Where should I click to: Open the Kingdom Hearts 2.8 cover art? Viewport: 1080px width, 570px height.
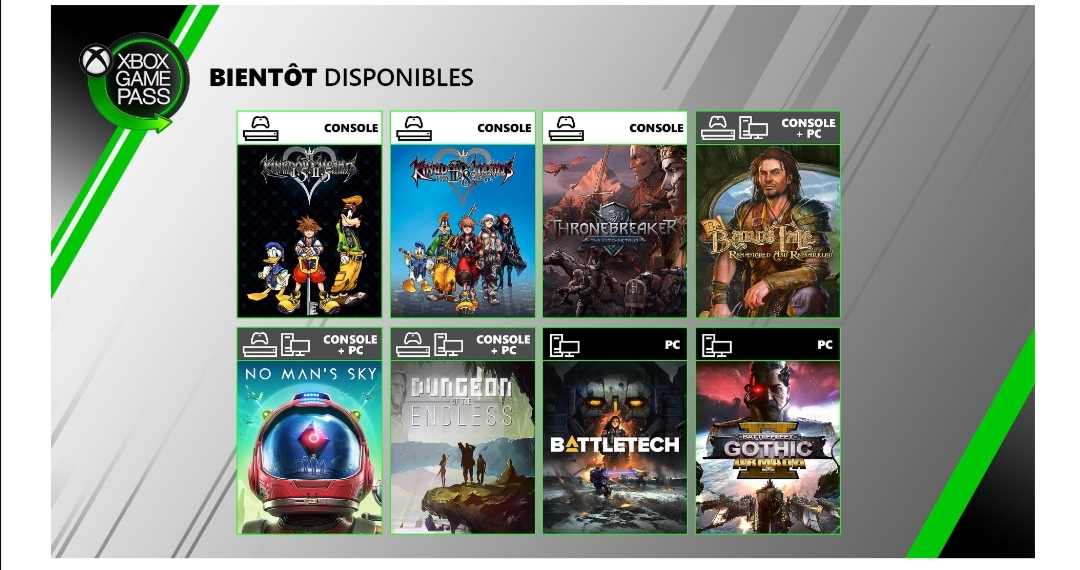(x=462, y=231)
